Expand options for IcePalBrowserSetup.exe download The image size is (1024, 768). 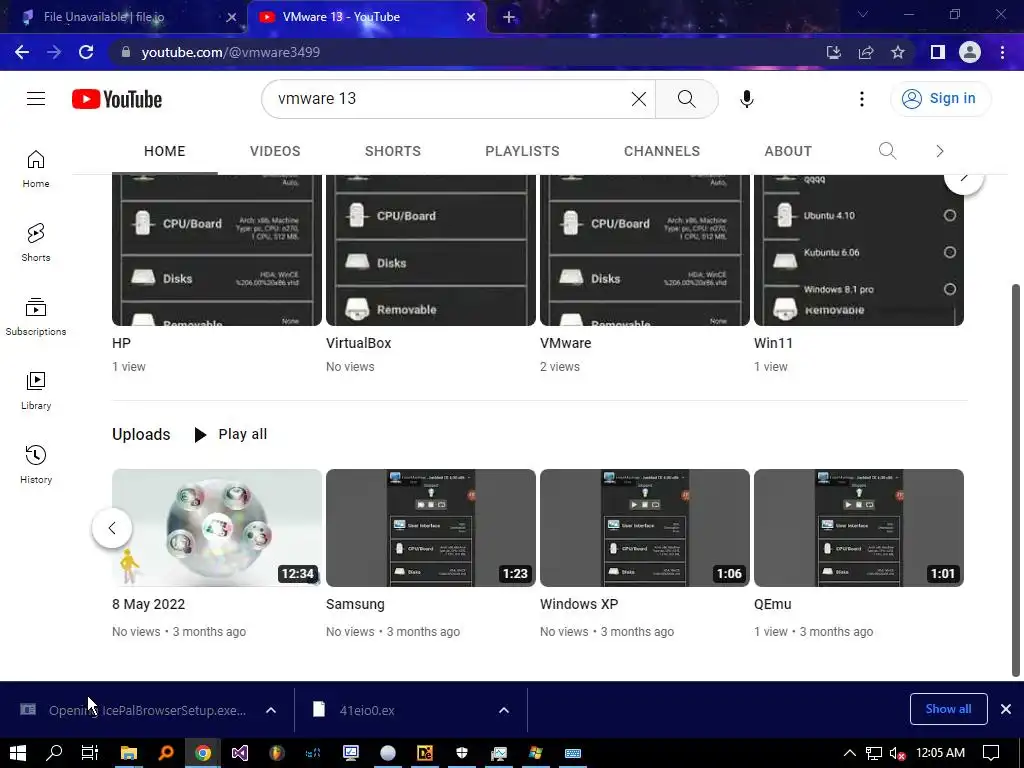[x=271, y=710]
